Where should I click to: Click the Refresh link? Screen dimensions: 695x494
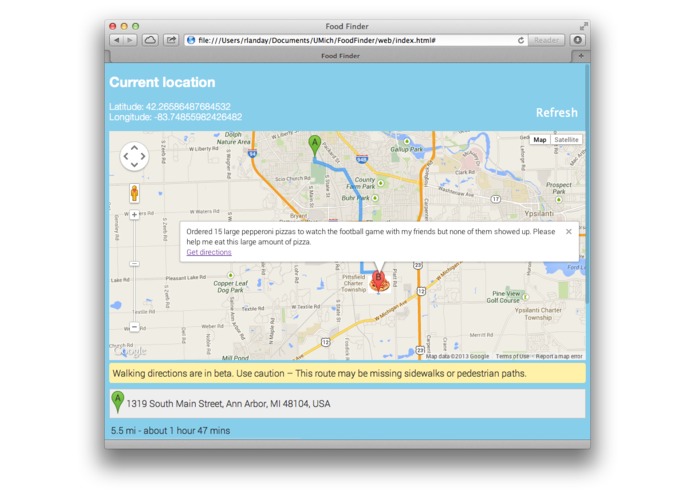coord(557,113)
